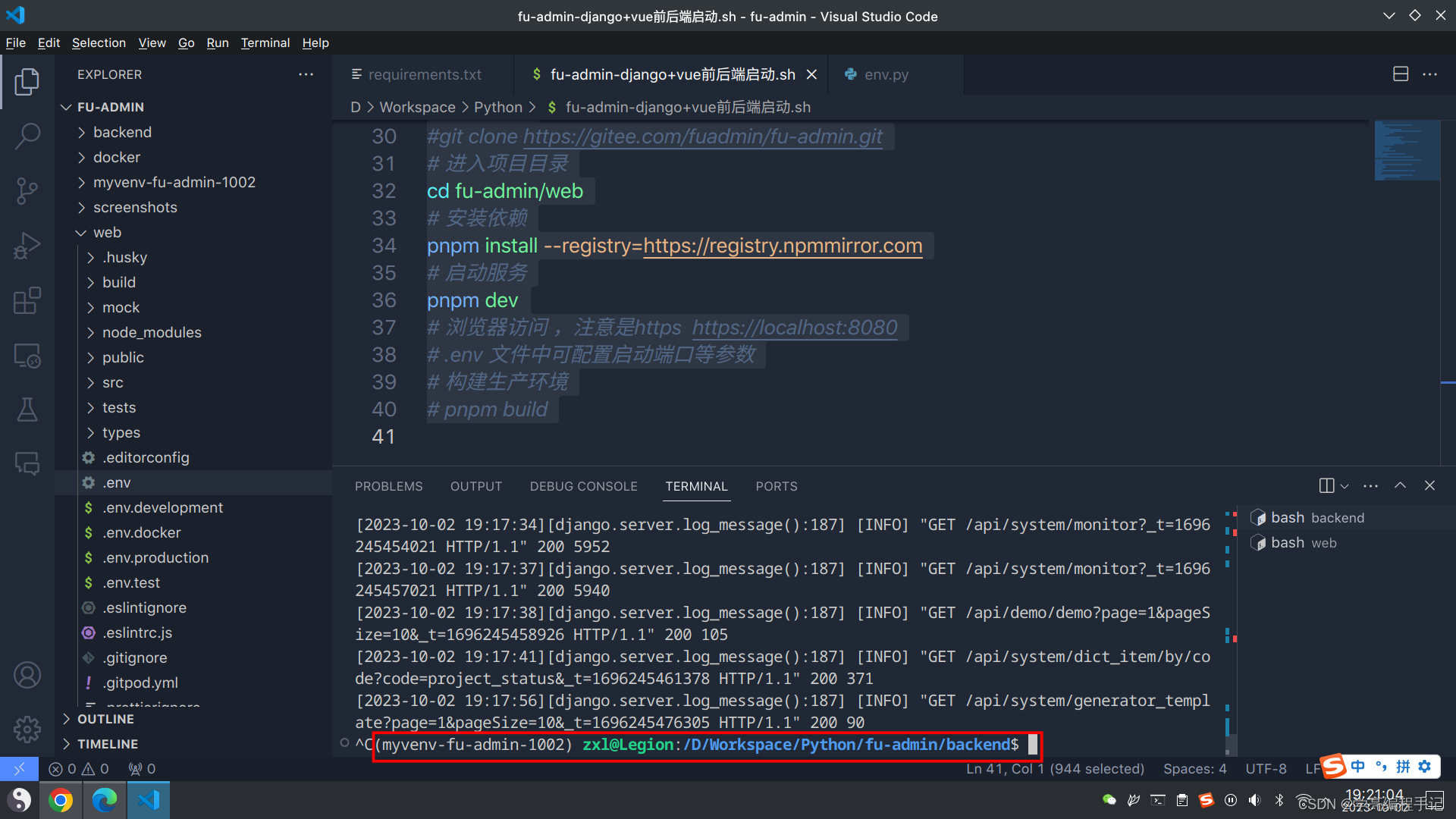Open the Source Control view
The height and width of the screenshot is (819, 1456).
tap(28, 191)
